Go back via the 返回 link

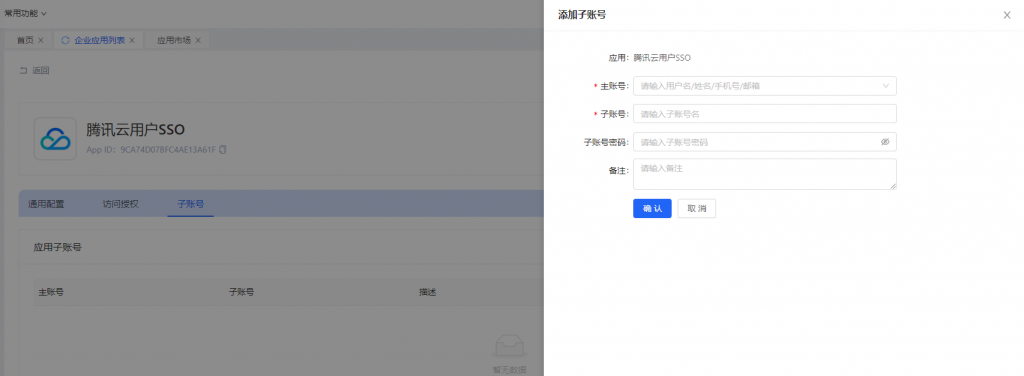35,70
